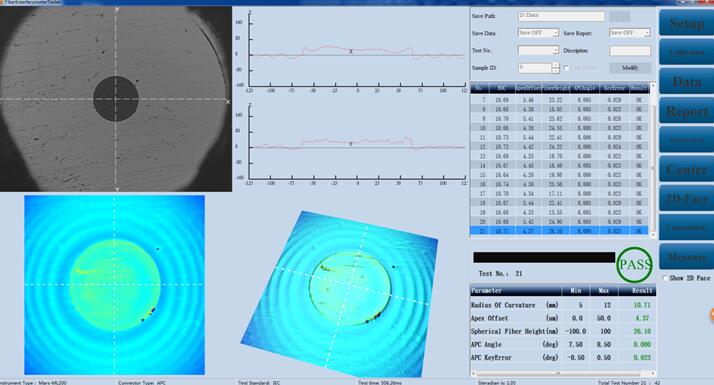Viewport: 714px width, 385px height.
Task: Click the horizontal scrollbar under parameter table
Action: (x=562, y=374)
